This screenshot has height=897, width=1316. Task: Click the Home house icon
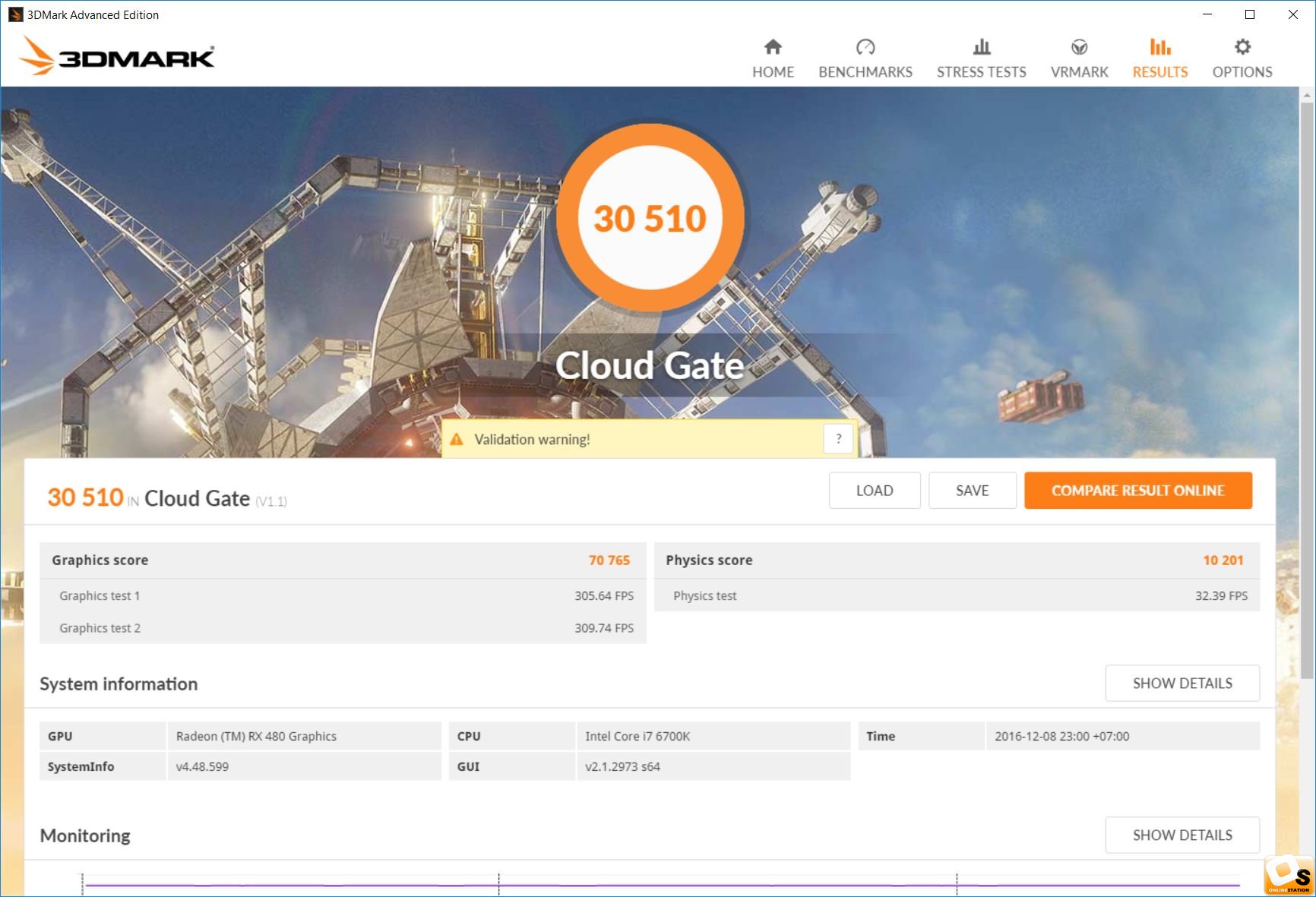click(x=773, y=47)
